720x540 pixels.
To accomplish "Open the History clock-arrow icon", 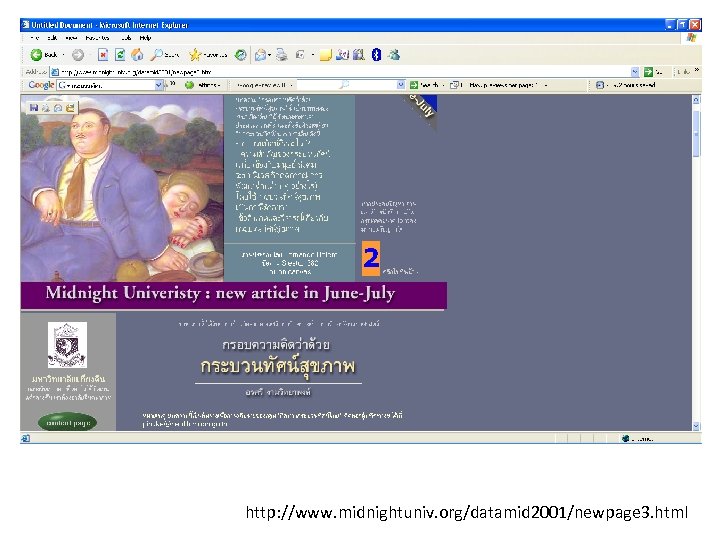I will (240, 55).
